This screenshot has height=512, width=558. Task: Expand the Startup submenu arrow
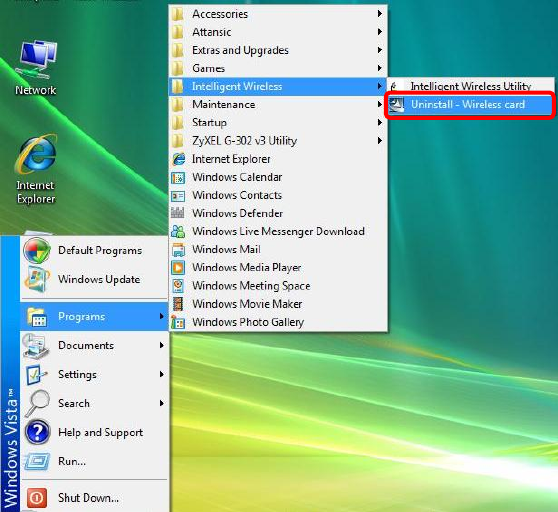click(380, 123)
